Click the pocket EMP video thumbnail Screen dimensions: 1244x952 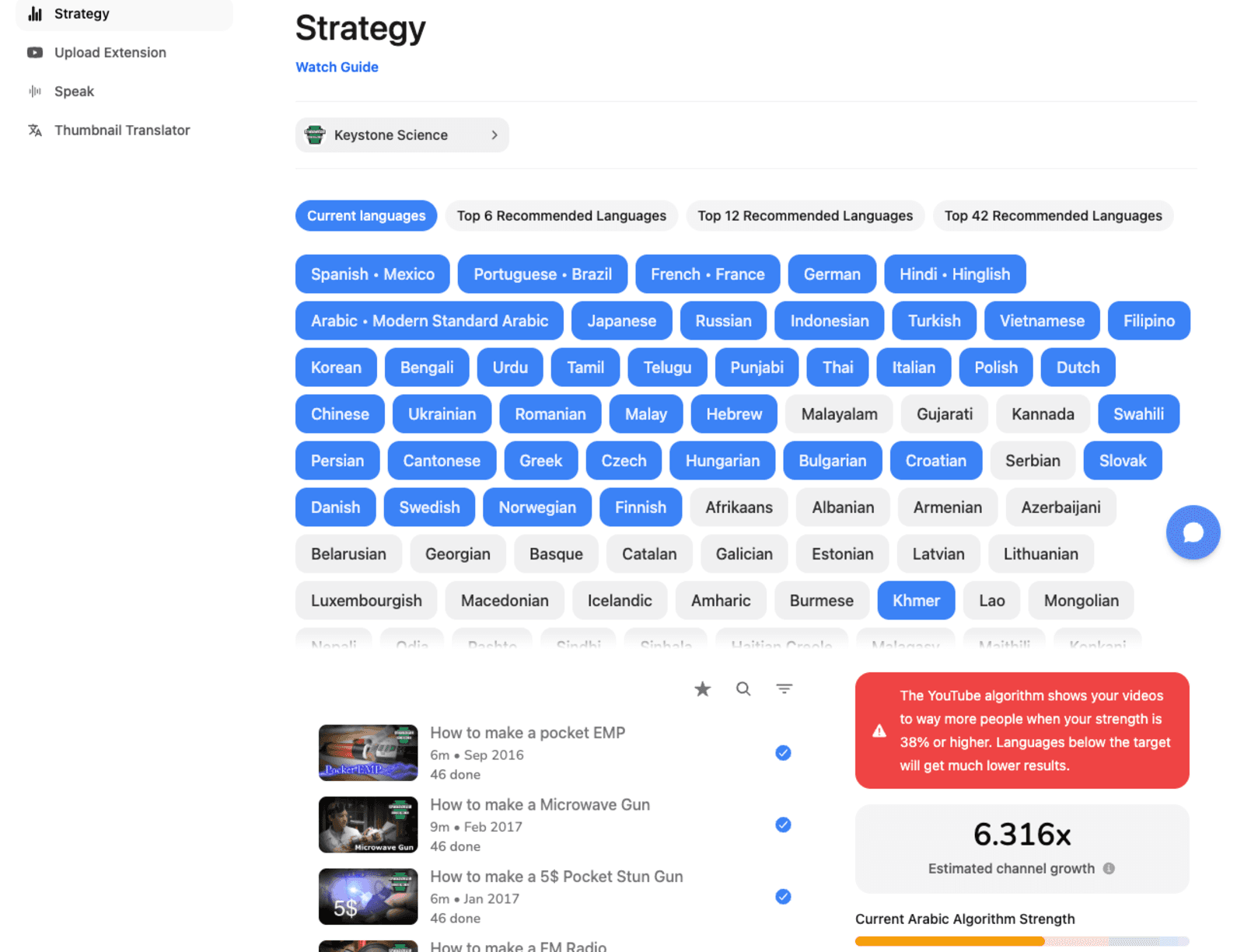coord(368,752)
